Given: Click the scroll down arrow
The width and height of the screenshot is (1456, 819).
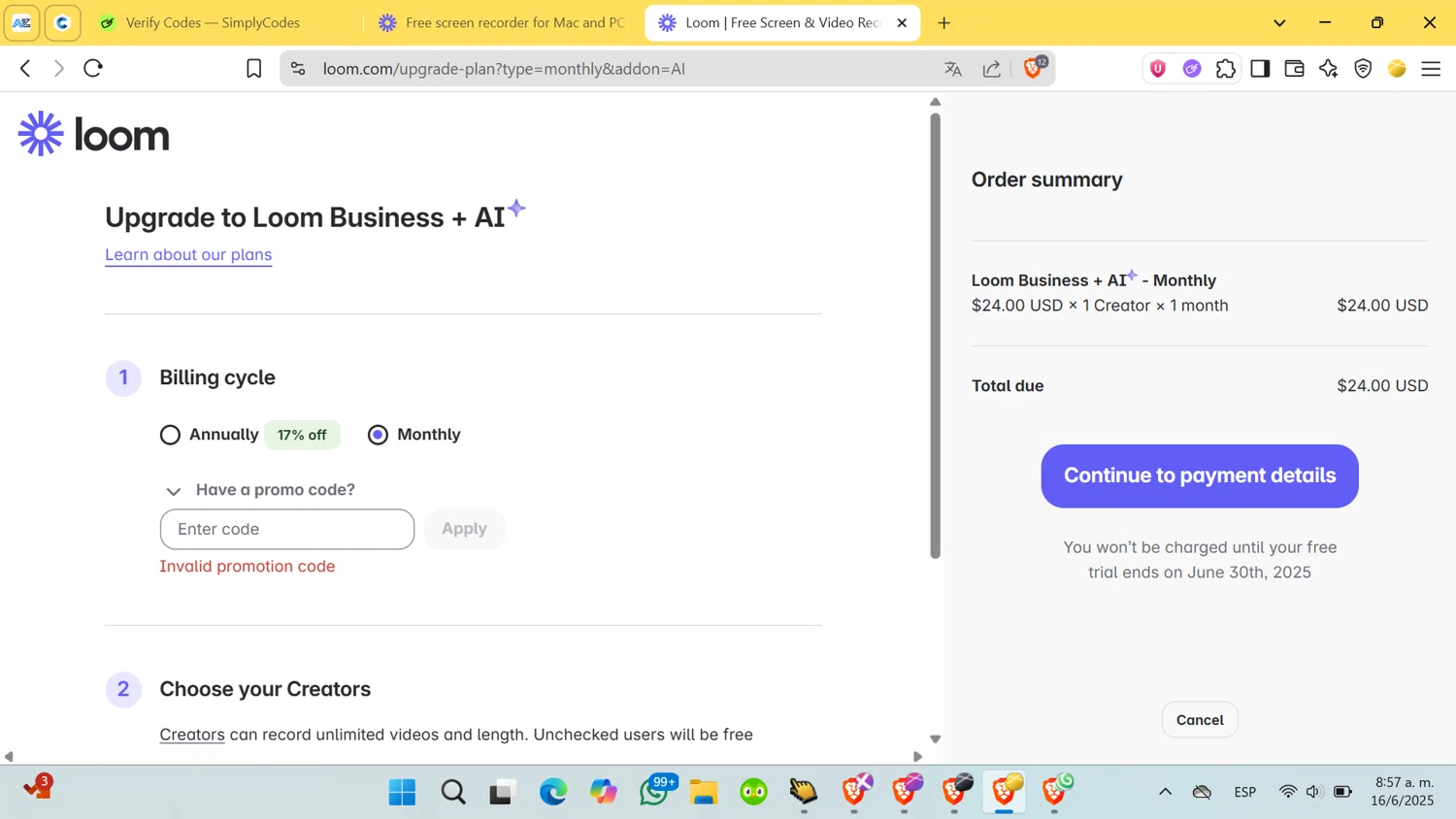Looking at the screenshot, I should tap(936, 739).
